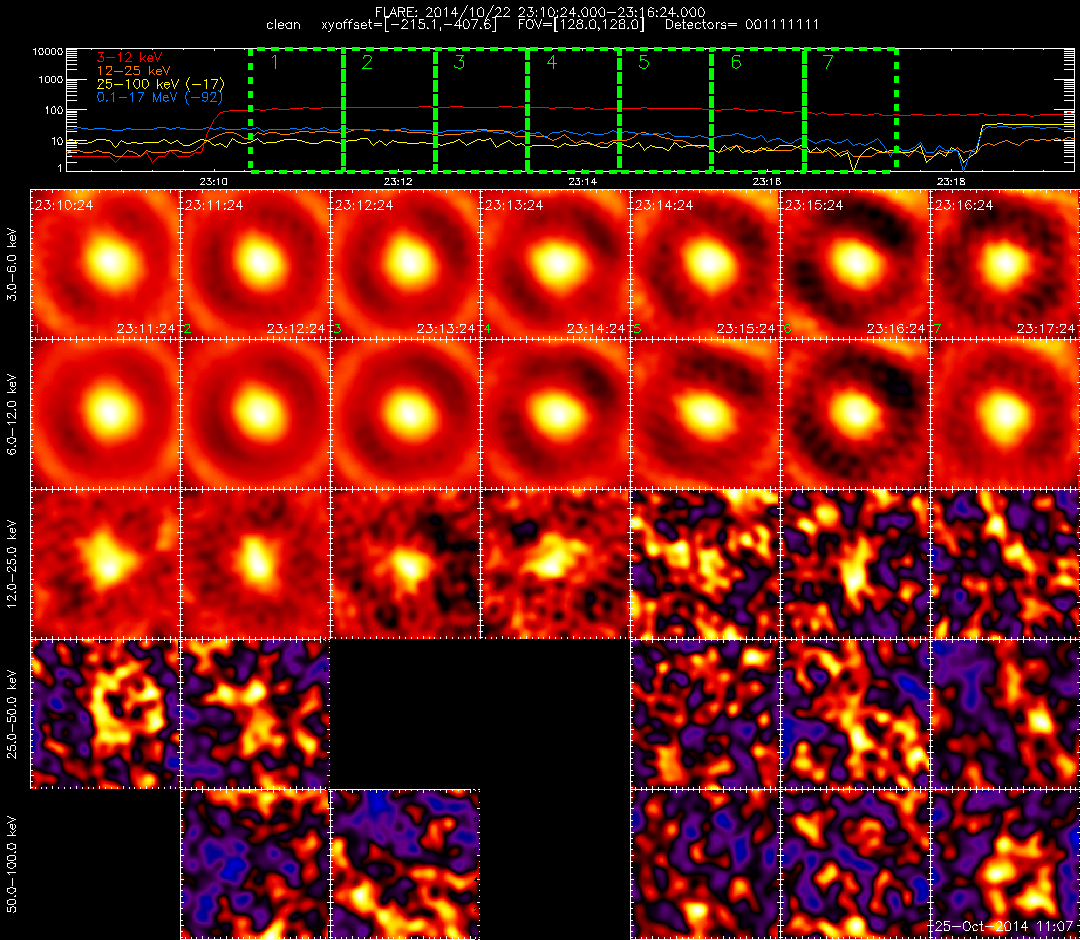Open the 6.0-12.0 keV image for interval 3
The height and width of the screenshot is (940, 1080).
[405, 415]
